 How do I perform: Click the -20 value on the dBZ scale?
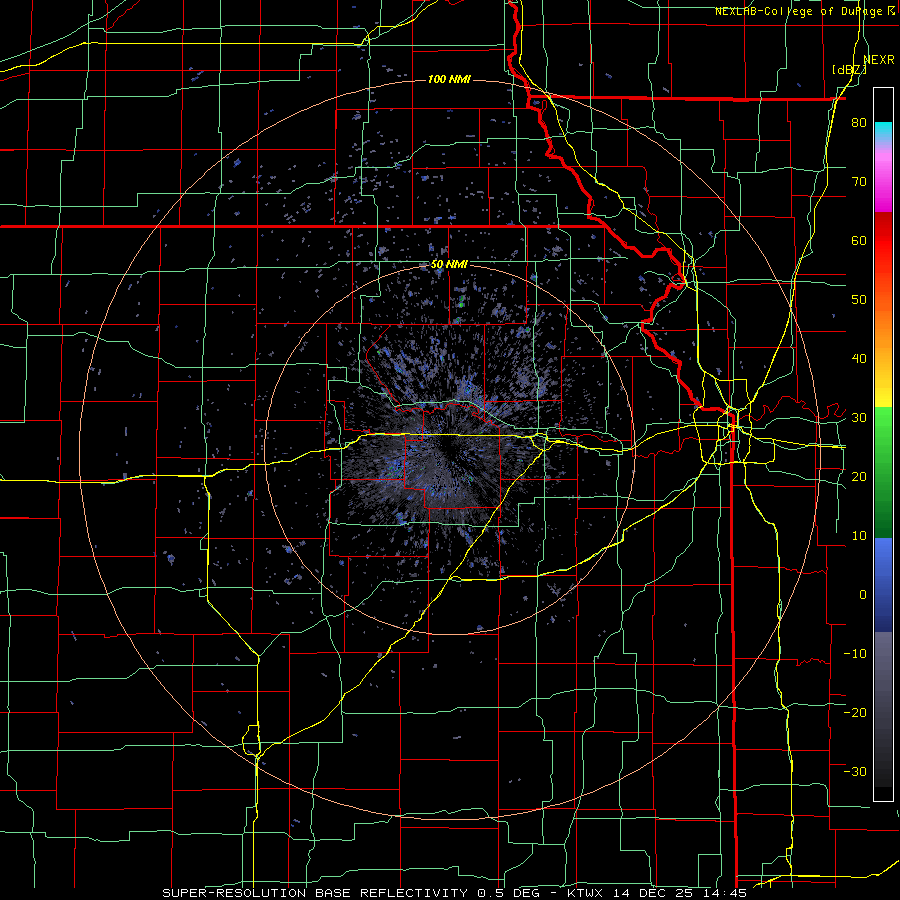[x=855, y=712]
